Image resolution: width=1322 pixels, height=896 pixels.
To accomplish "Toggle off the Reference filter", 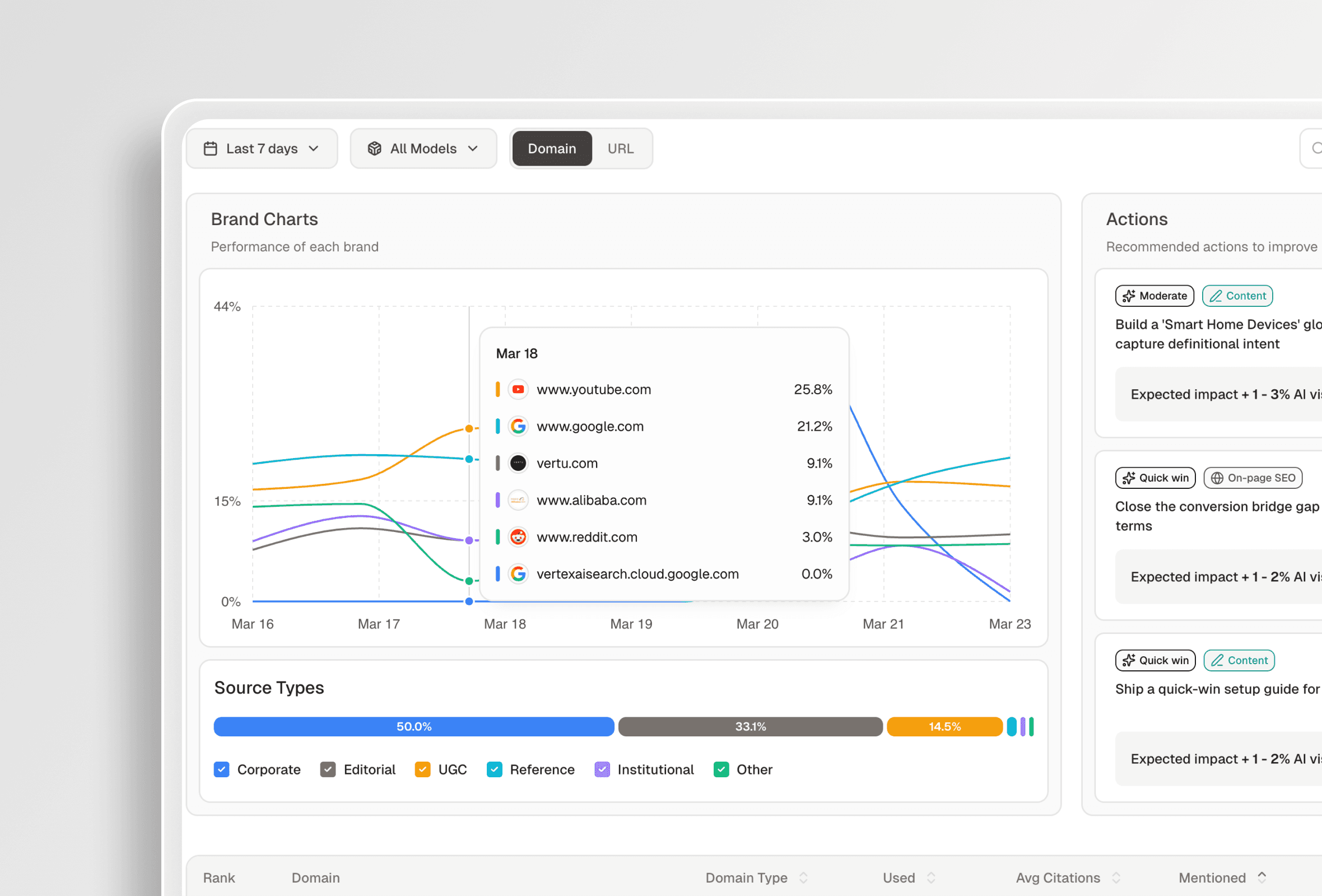I will click(494, 769).
